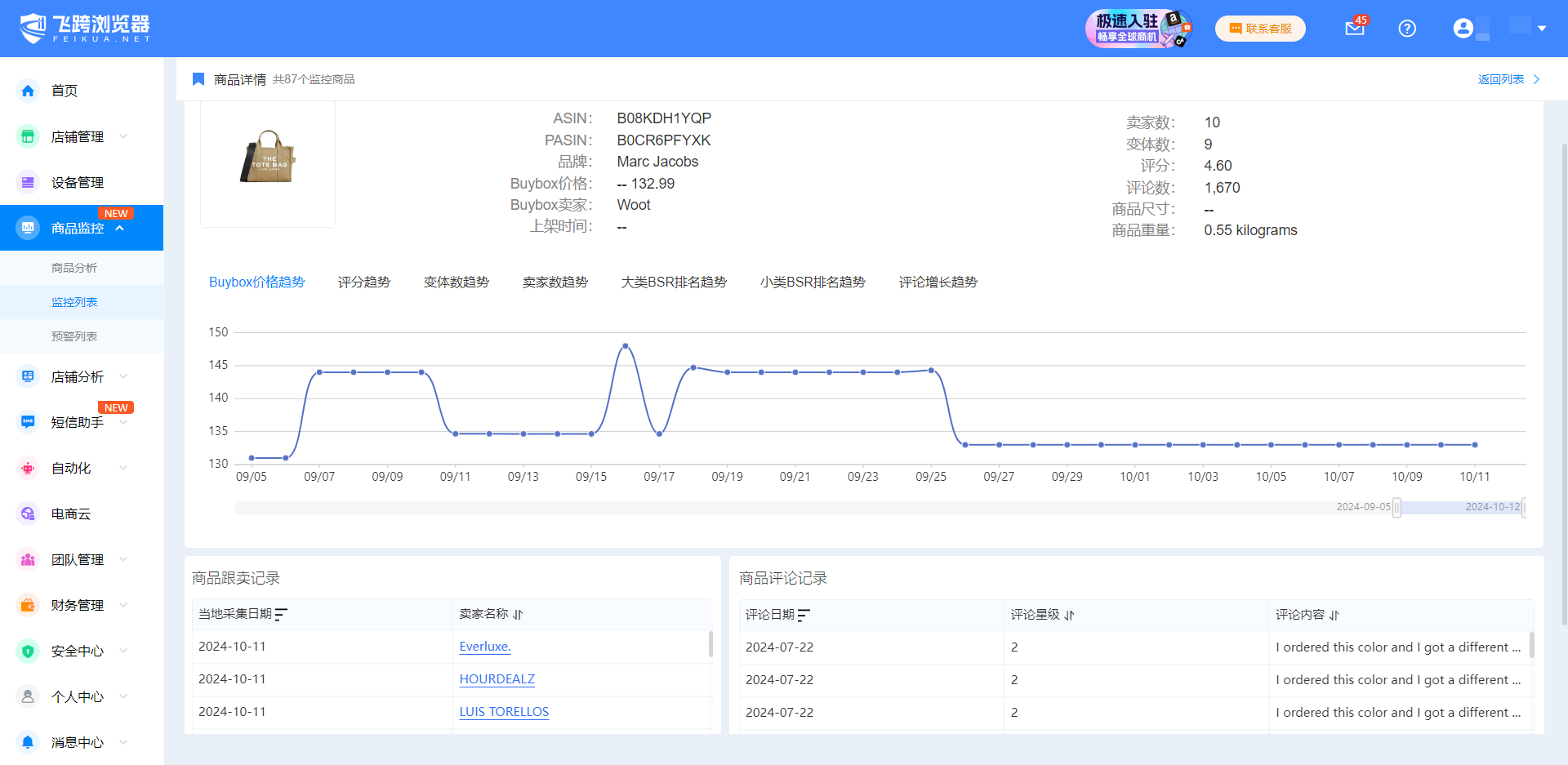The width and height of the screenshot is (1568, 765).
Task: Click the 电商云 cloud icon
Action: [x=28, y=514]
